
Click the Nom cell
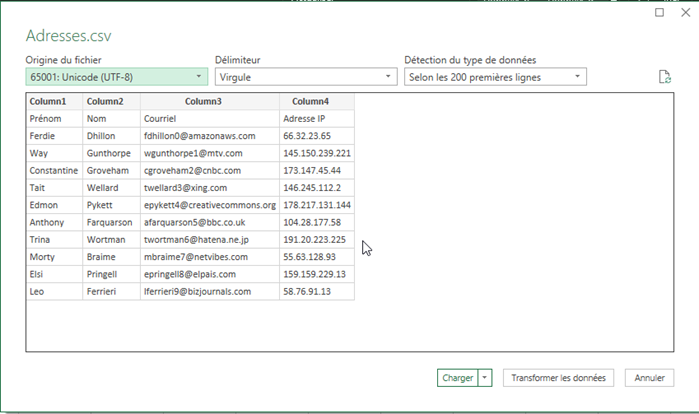pyautogui.click(x=111, y=119)
